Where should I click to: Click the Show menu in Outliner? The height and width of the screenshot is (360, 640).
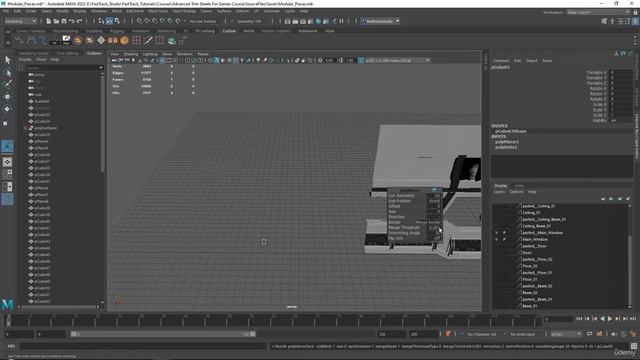coord(41,60)
